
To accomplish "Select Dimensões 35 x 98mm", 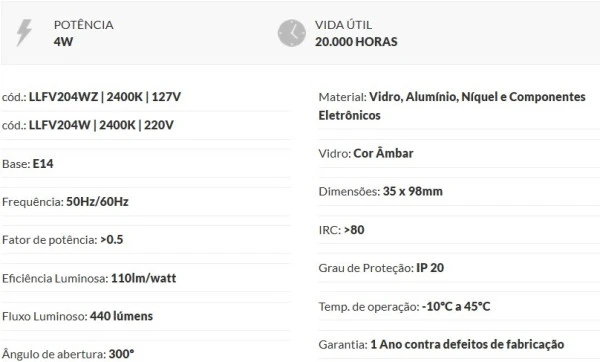I will pos(380,191).
